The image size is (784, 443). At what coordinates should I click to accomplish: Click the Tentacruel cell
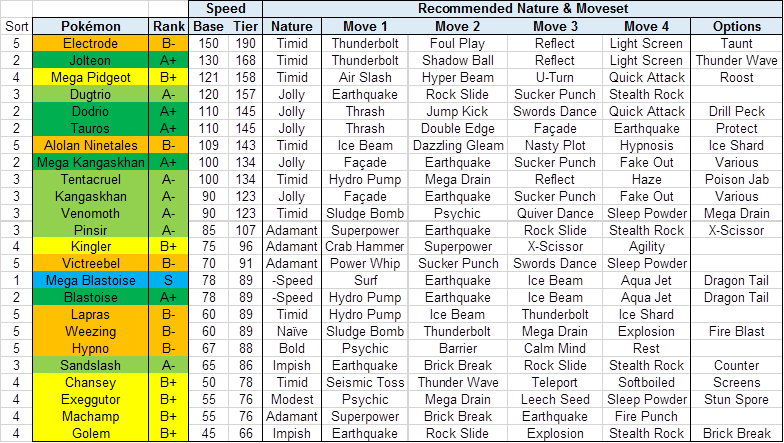pyautogui.click(x=90, y=180)
